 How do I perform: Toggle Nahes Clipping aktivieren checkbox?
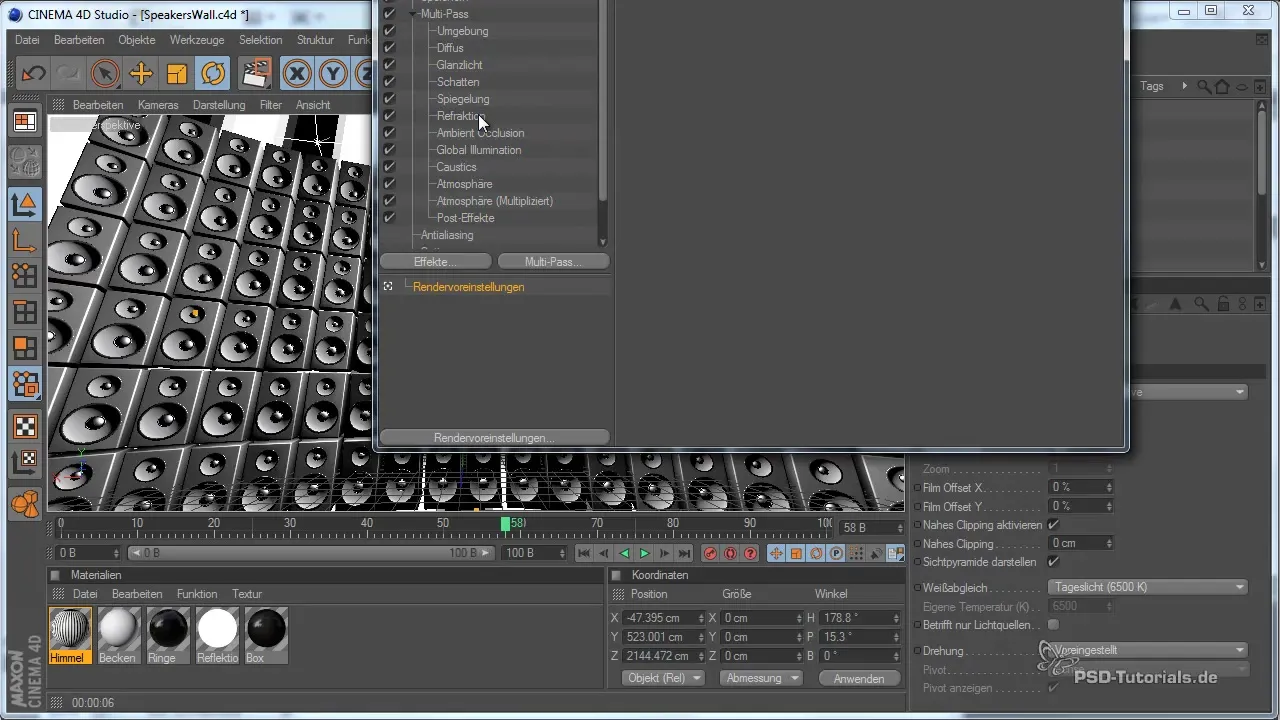(1053, 525)
